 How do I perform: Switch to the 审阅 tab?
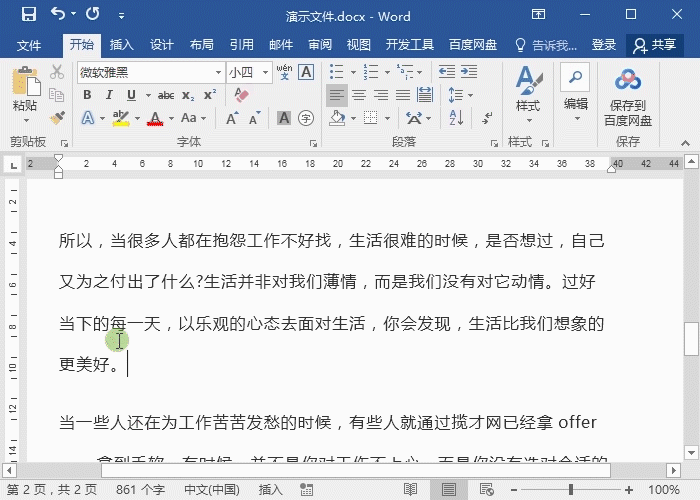320,45
